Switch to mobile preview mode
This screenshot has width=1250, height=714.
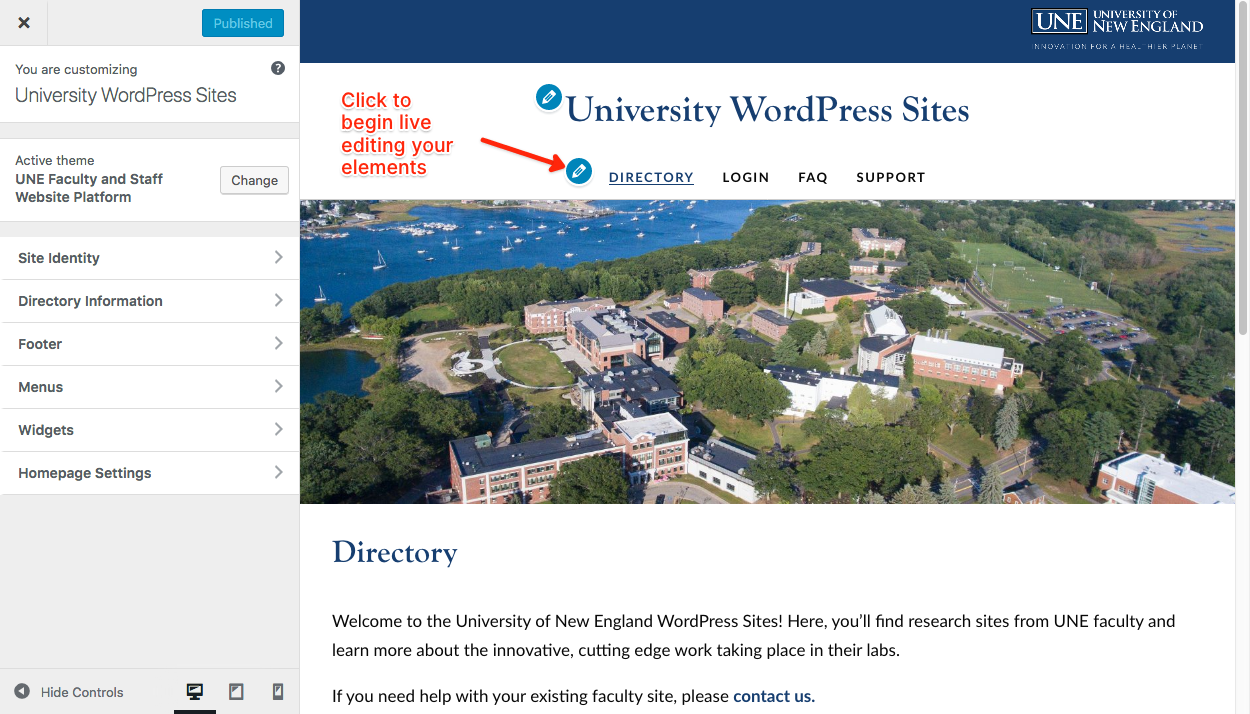[278, 691]
